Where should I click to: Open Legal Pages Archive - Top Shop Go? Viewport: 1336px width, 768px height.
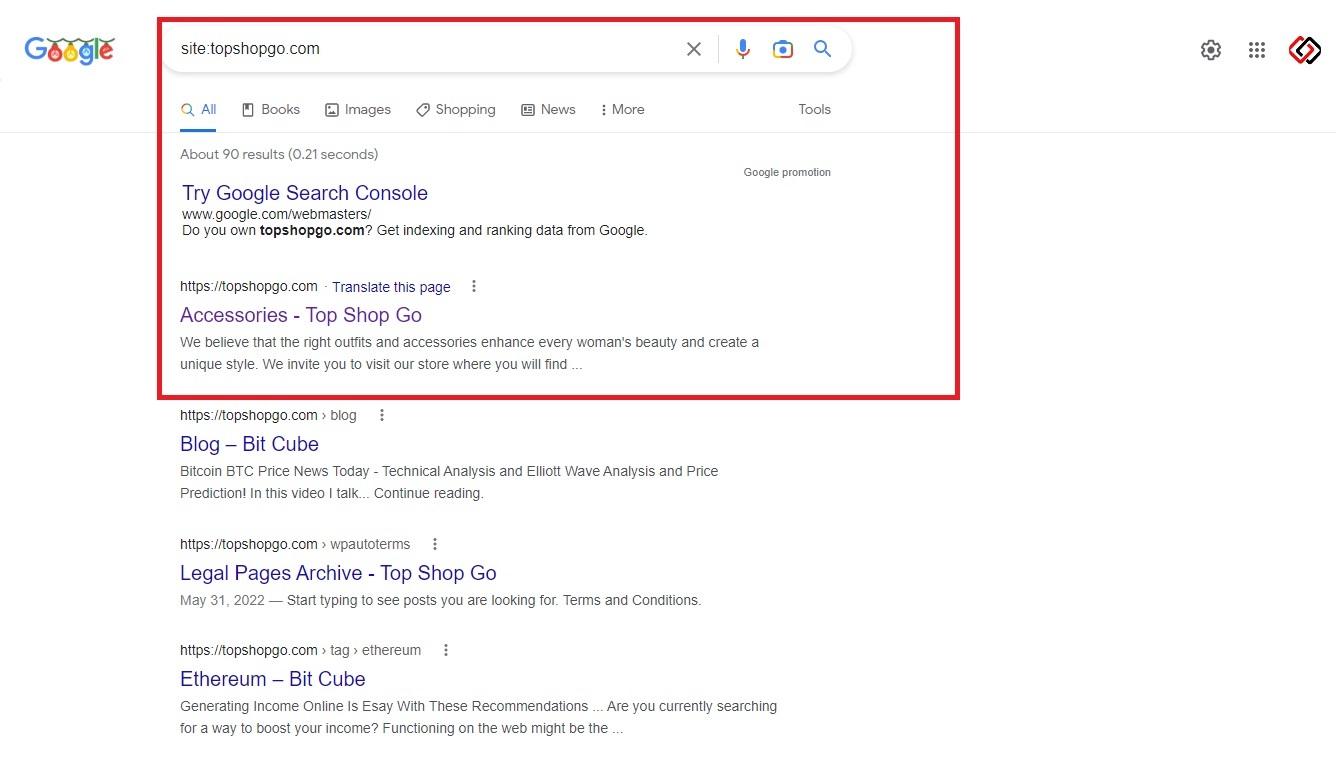click(x=338, y=573)
